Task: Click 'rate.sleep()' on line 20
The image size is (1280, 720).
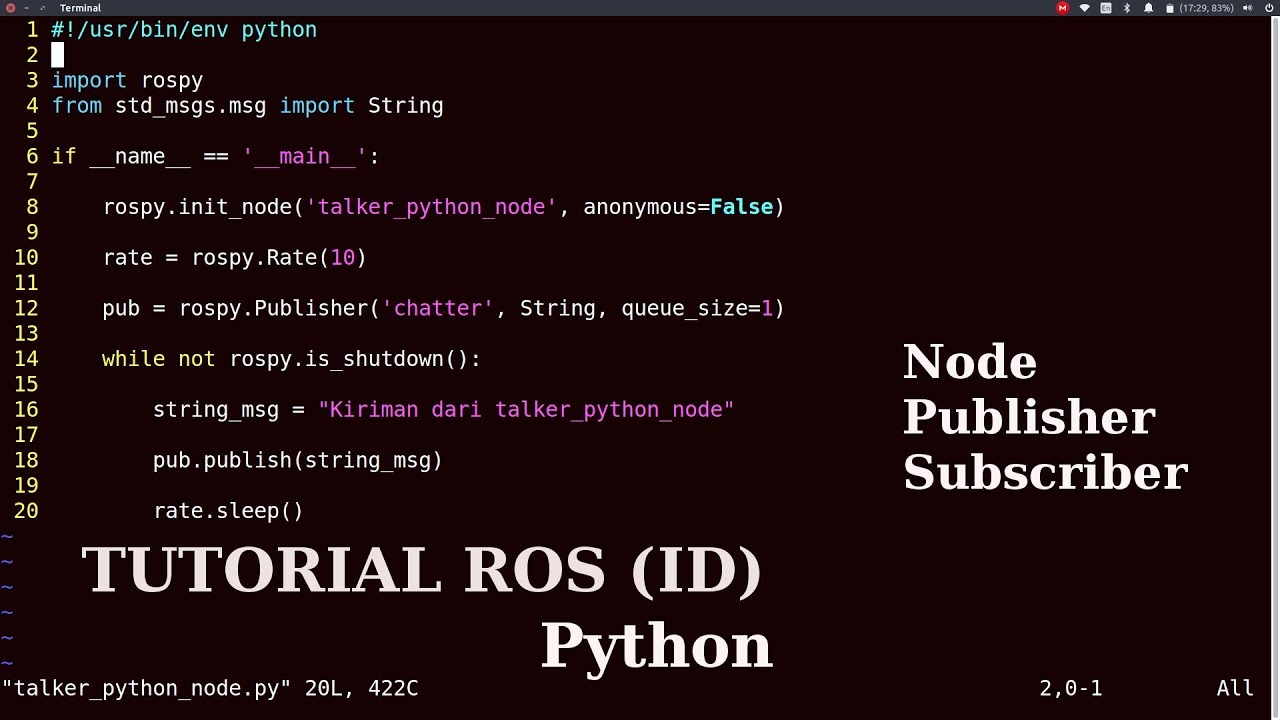Action: coord(228,511)
